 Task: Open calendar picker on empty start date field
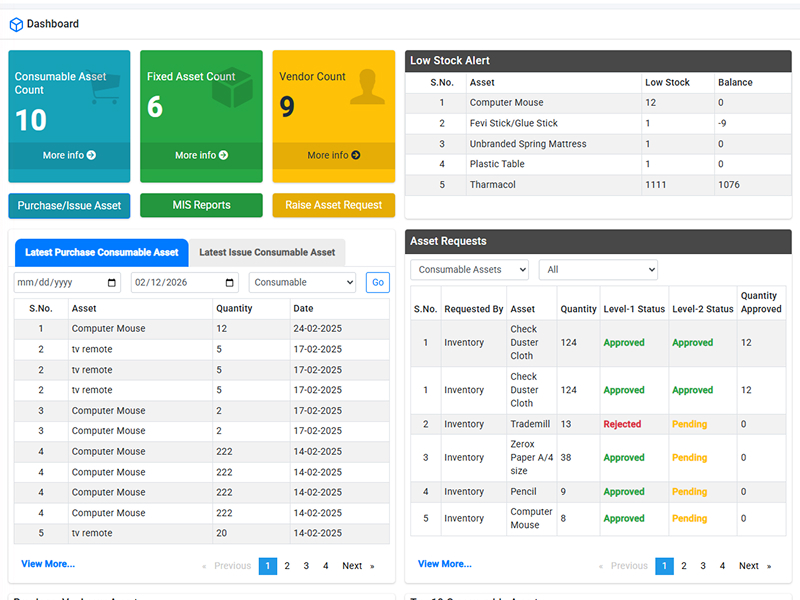[x=112, y=283]
